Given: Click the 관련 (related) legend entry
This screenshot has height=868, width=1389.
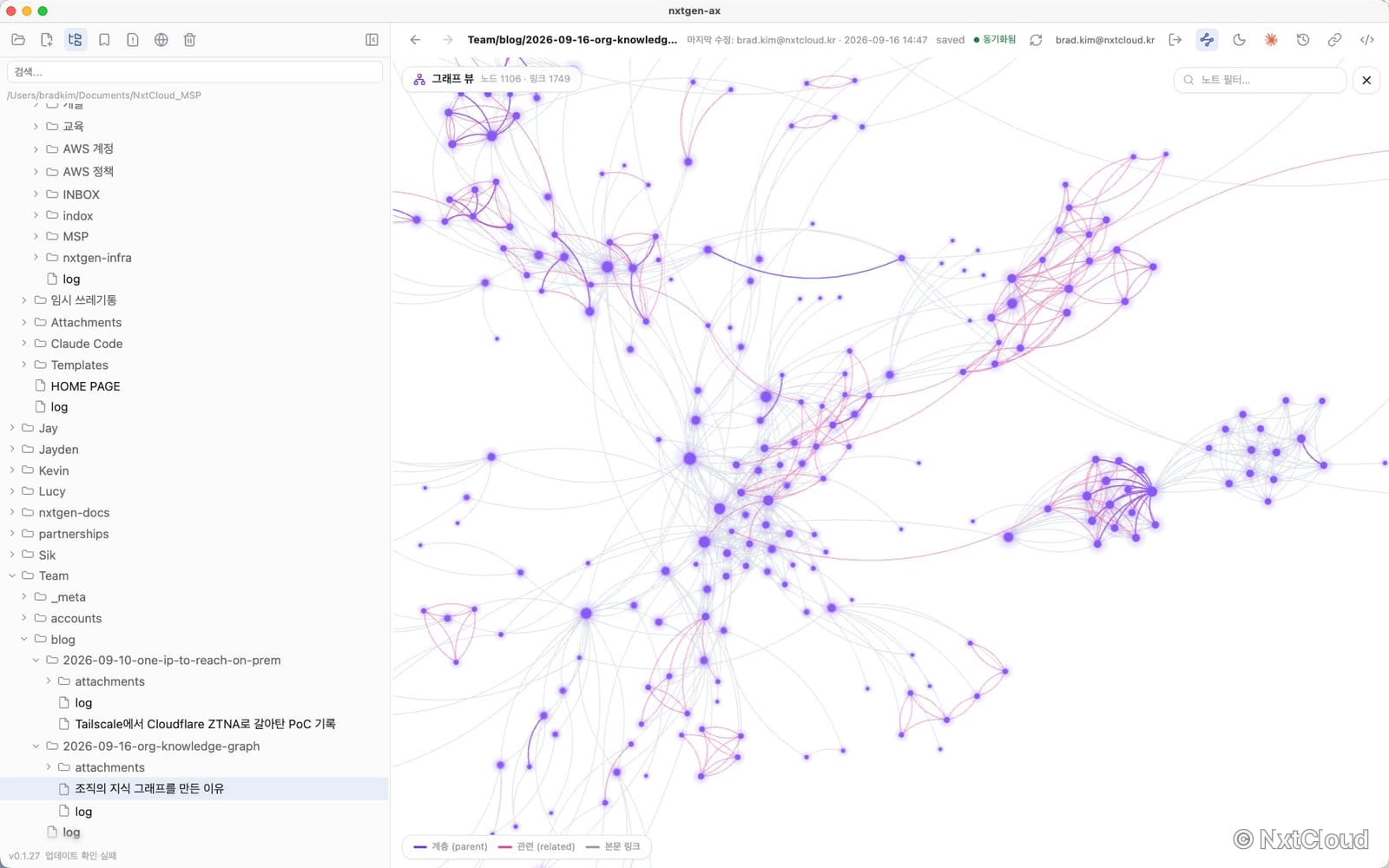Looking at the screenshot, I should pyautogui.click(x=537, y=846).
